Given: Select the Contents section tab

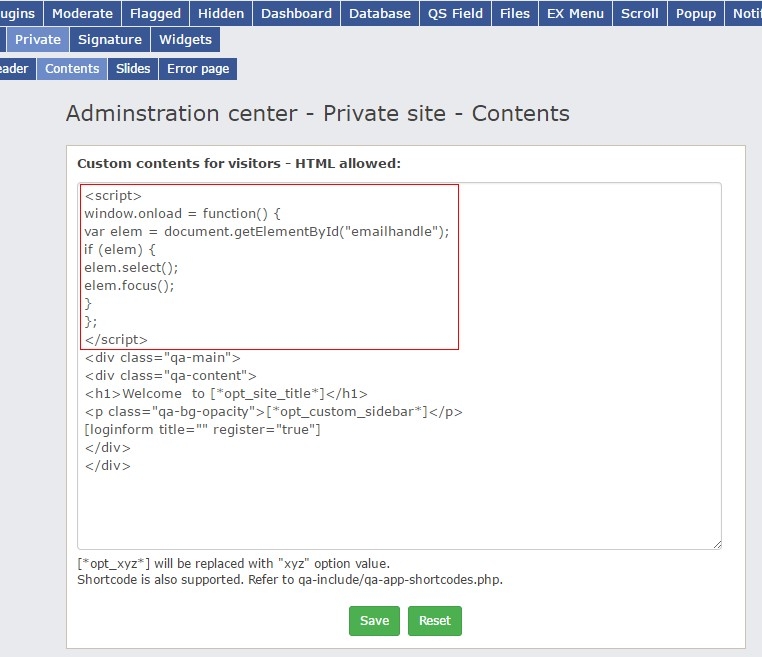Looking at the screenshot, I should pyautogui.click(x=72, y=69).
